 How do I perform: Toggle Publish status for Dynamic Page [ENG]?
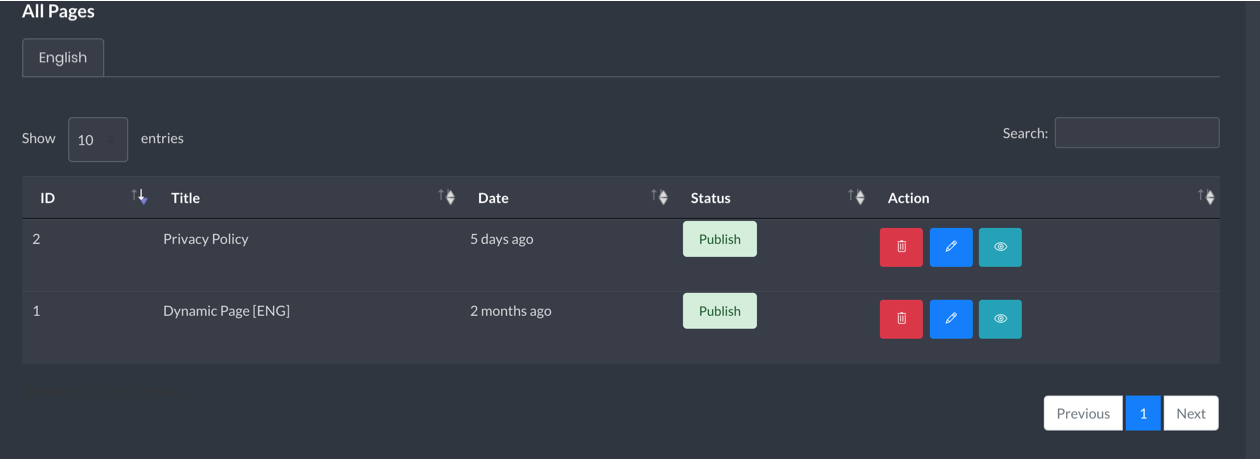(x=720, y=311)
